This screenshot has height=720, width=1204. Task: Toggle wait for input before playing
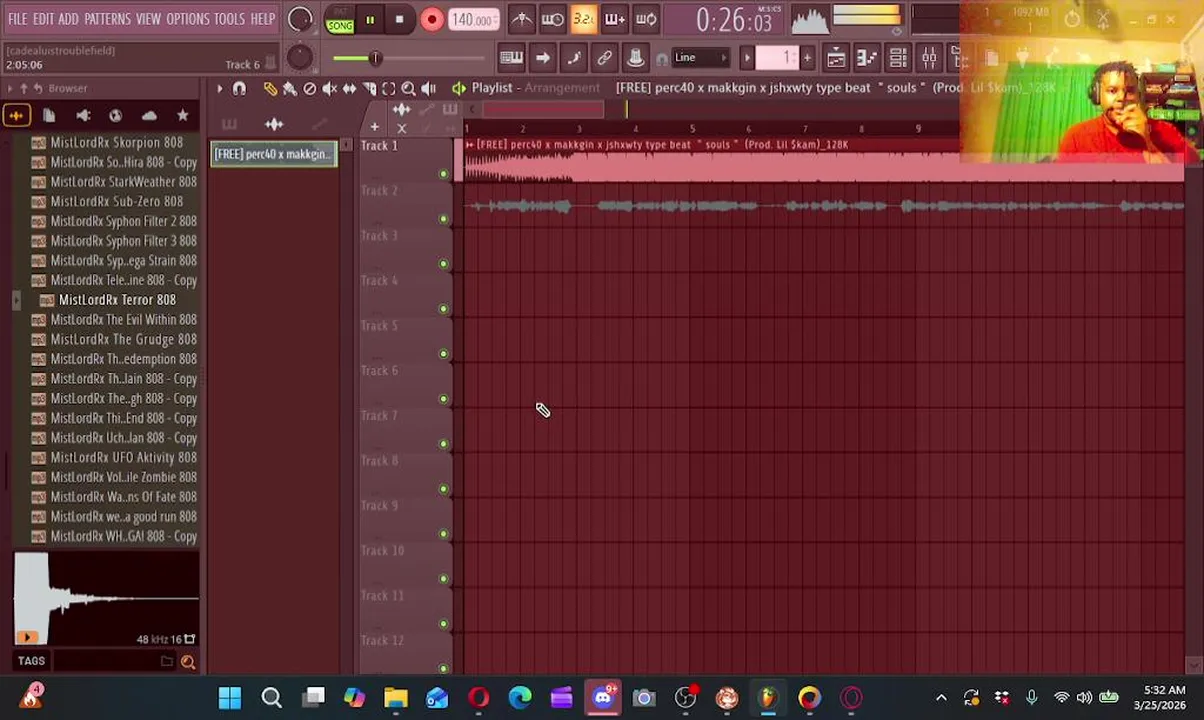tap(553, 19)
